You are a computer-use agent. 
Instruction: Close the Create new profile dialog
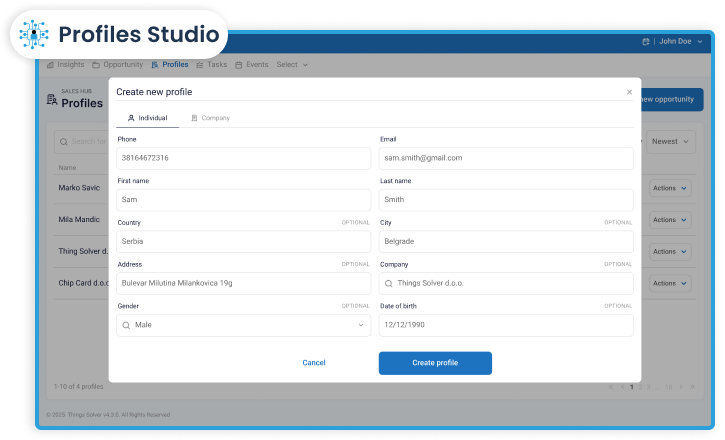(x=629, y=92)
